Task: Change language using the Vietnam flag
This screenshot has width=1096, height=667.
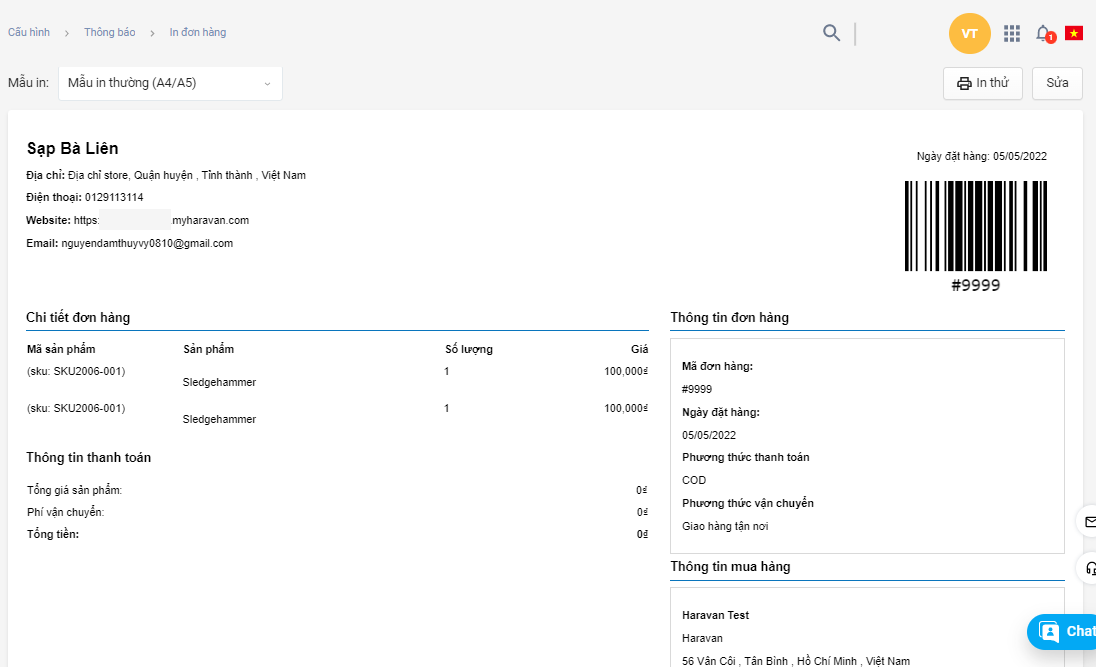Action: point(1074,33)
